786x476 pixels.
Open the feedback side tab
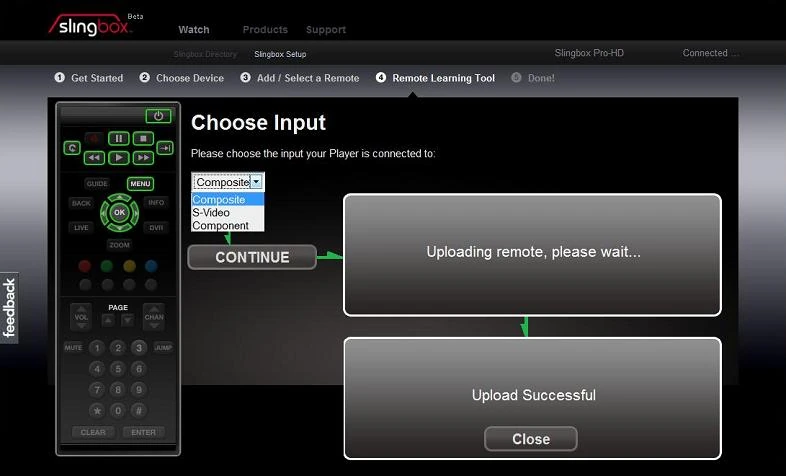[9, 308]
